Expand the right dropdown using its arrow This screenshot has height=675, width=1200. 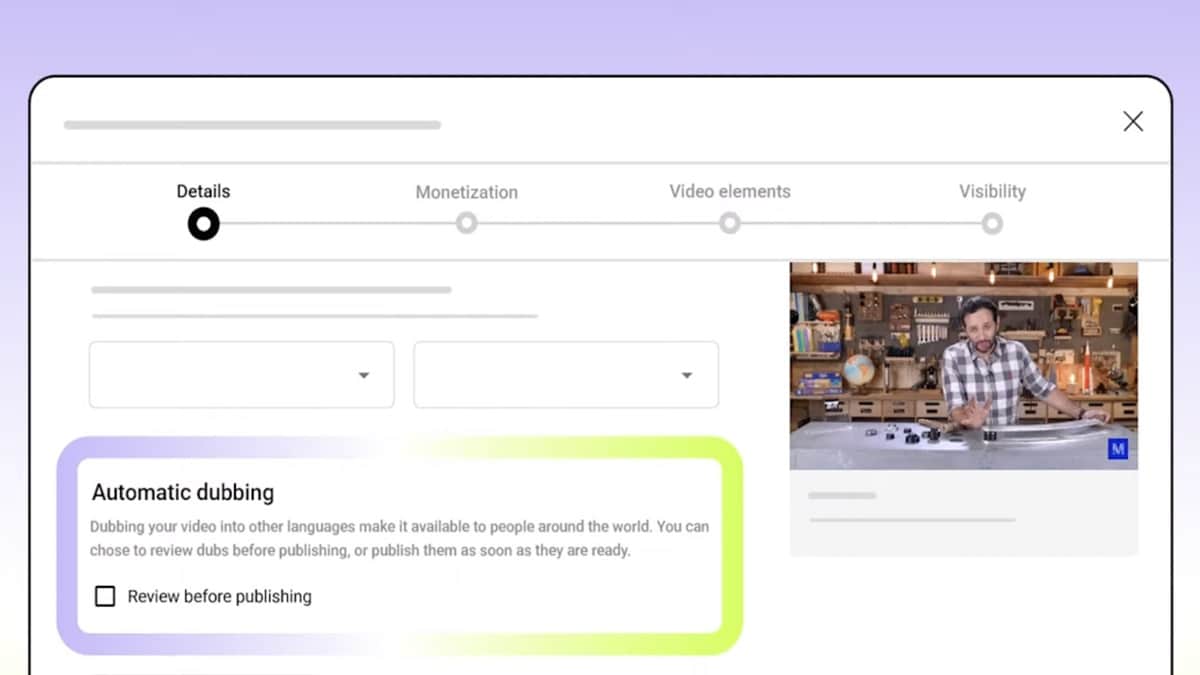687,376
